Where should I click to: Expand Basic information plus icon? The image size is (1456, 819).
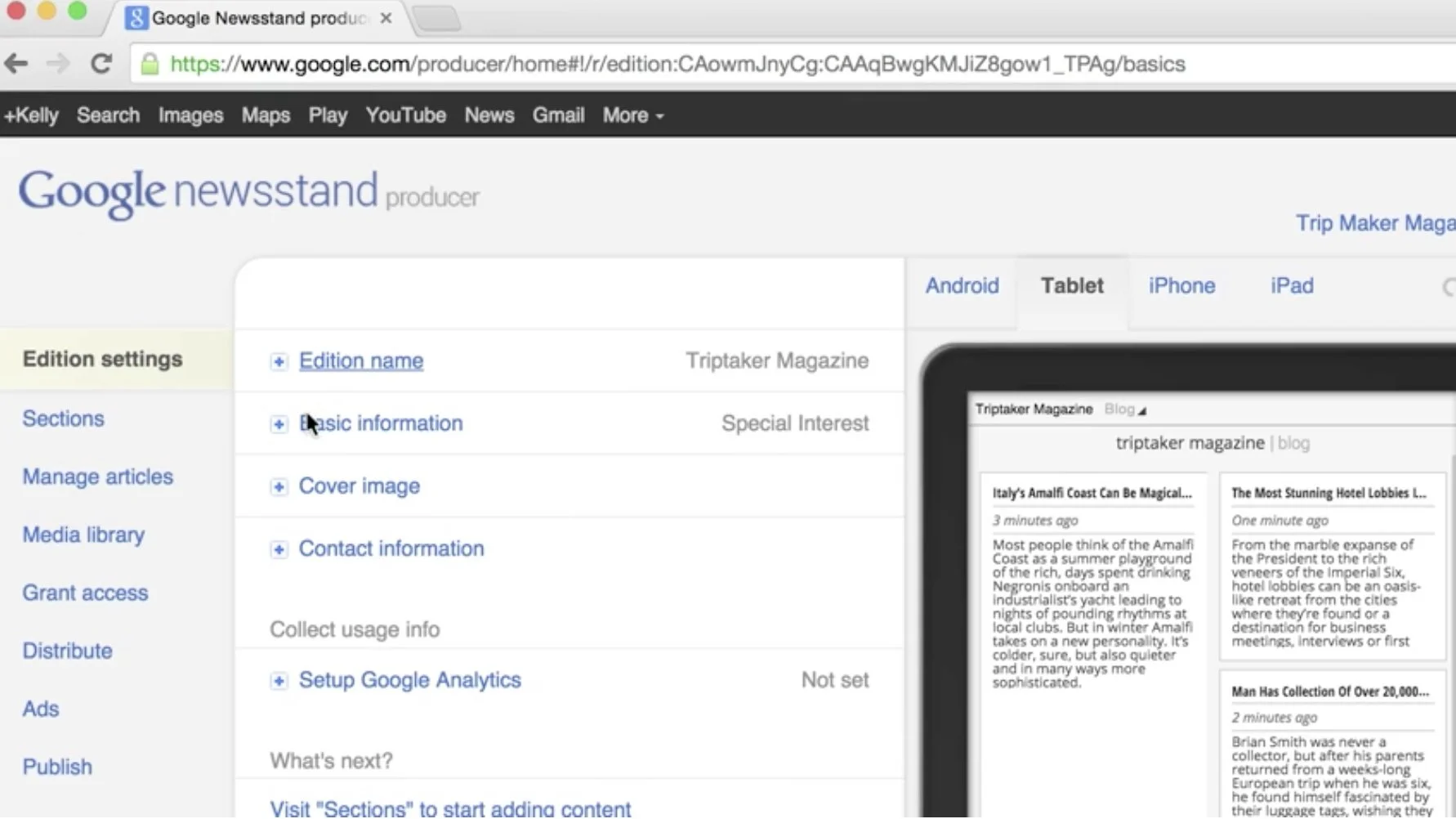(279, 424)
